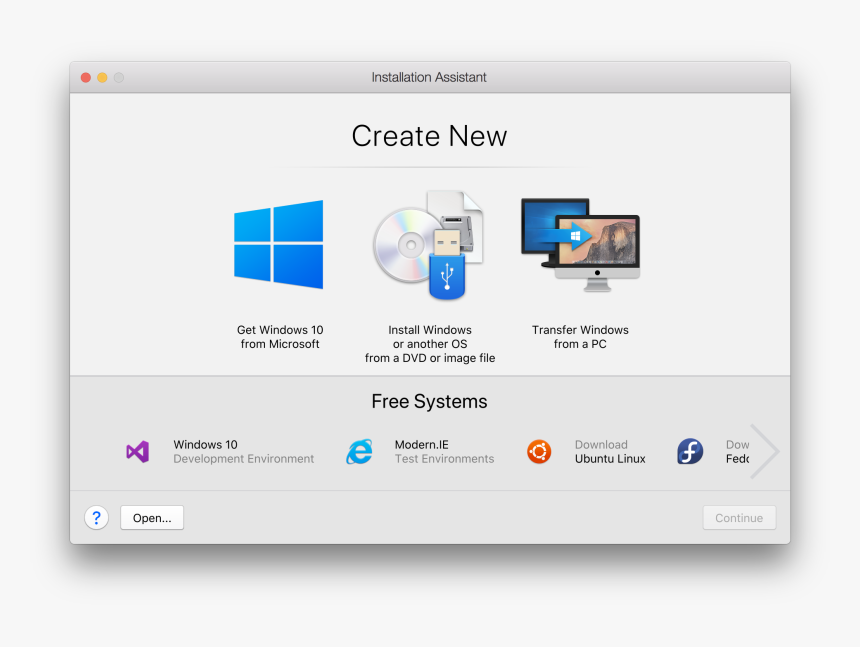Pick the Transfer Windows from PC icon
Viewport: 860px width, 647px height.
580,245
